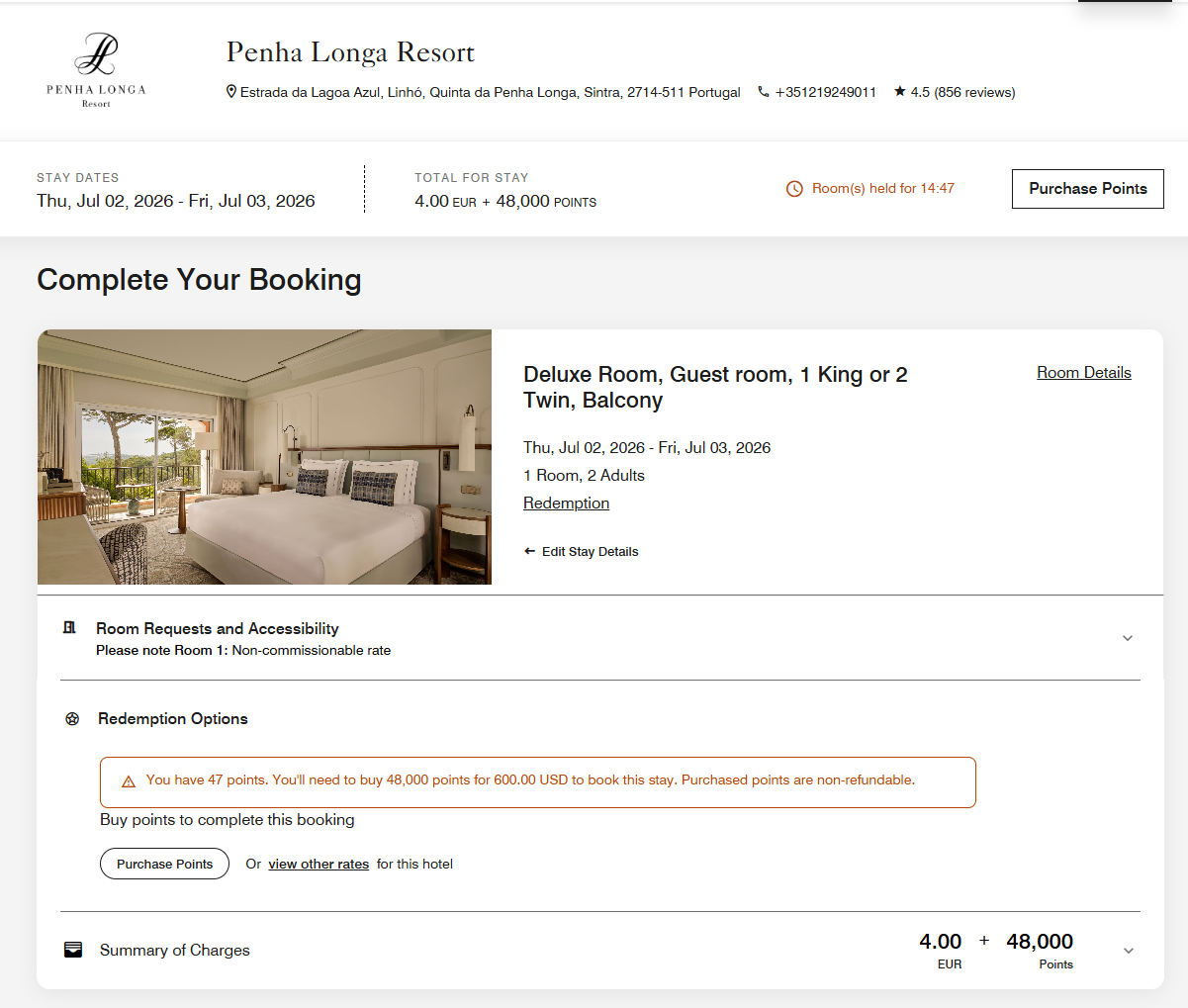
Task: Expand the Summary of Charges section
Action: (x=1127, y=950)
